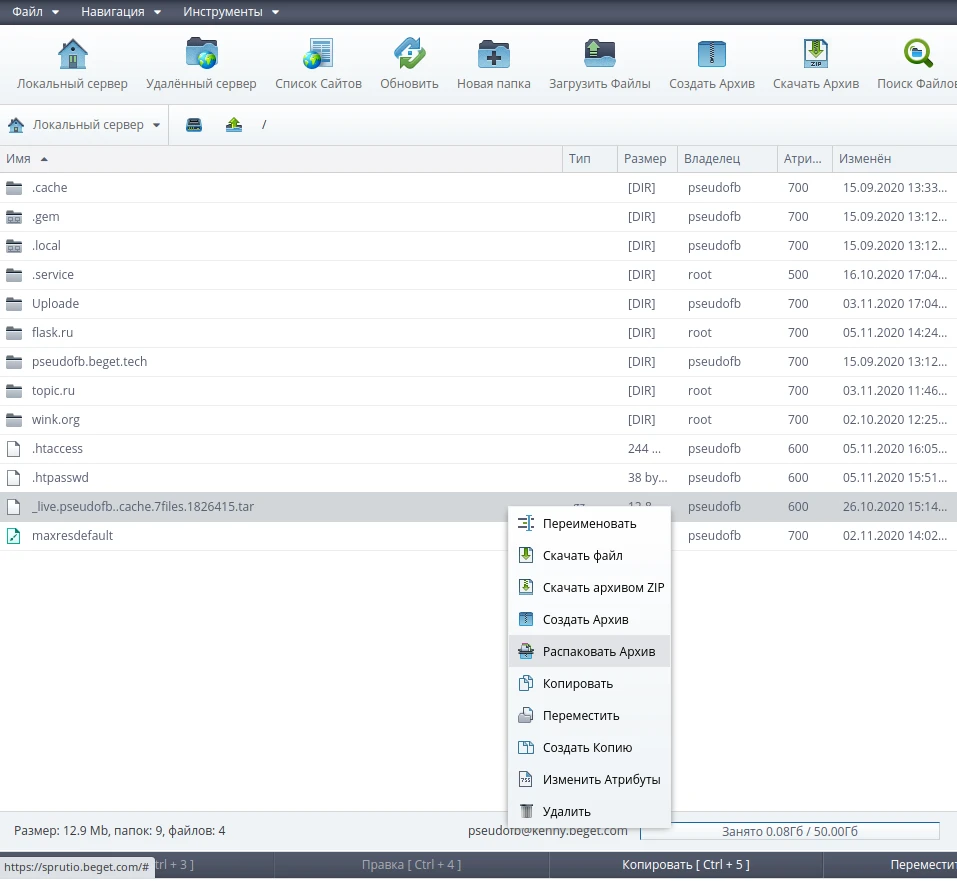The height and width of the screenshot is (881, 957).
Task: Open the Локальный сервер path dropdown
Action: click(84, 125)
